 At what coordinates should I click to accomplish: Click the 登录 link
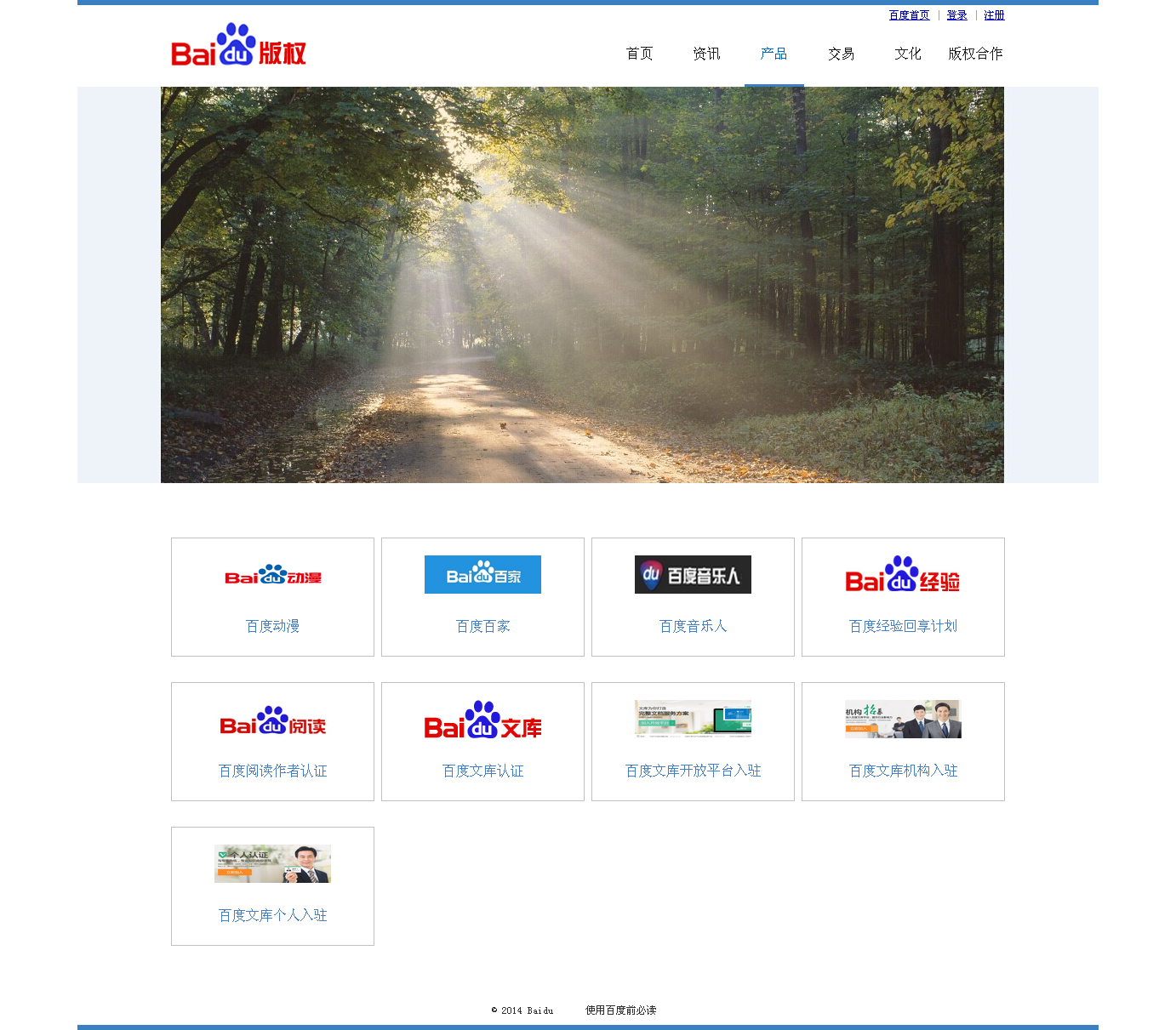(956, 14)
